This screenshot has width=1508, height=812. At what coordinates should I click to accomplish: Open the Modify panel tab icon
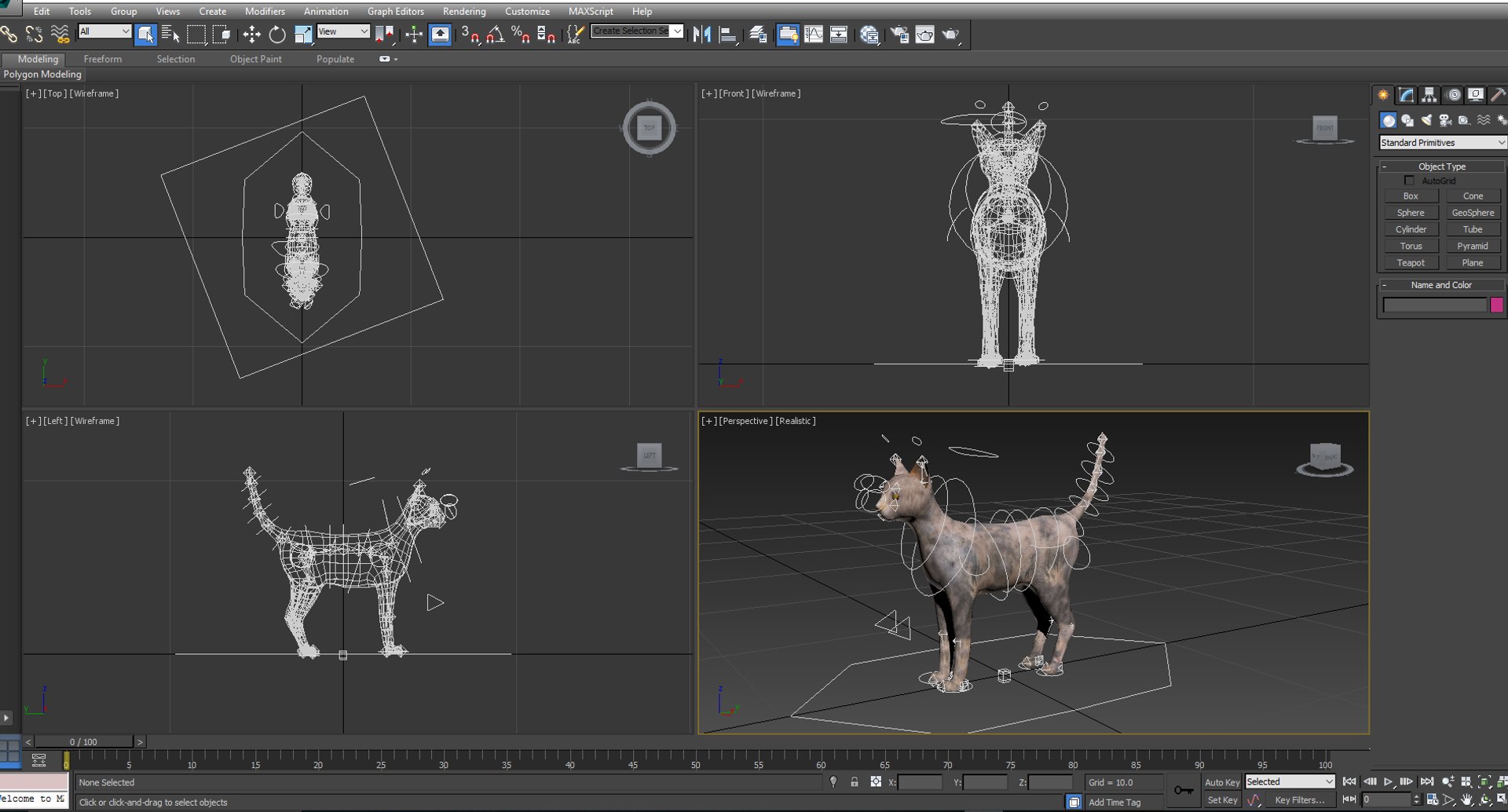pyautogui.click(x=1407, y=94)
